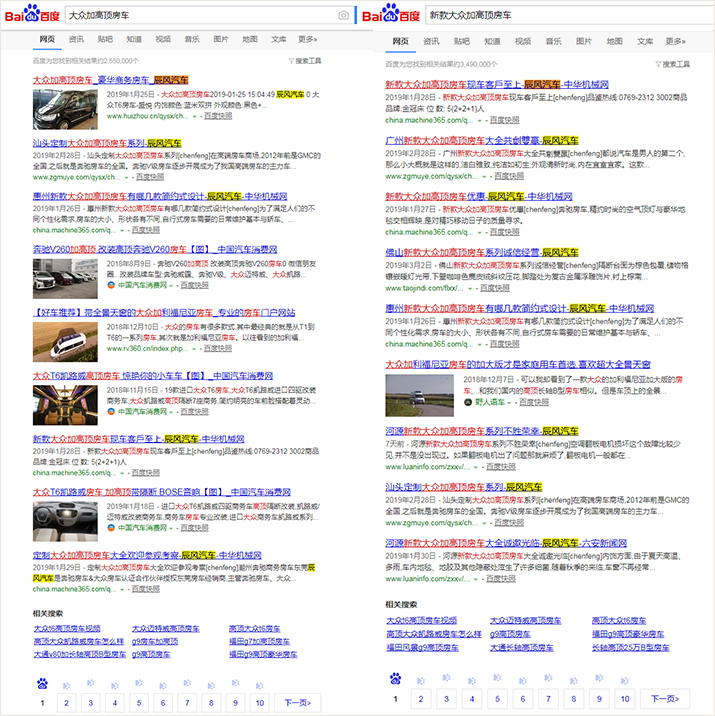
Task: Click black van thumbnail of 豪华商务房车 result
Action: pos(65,110)
